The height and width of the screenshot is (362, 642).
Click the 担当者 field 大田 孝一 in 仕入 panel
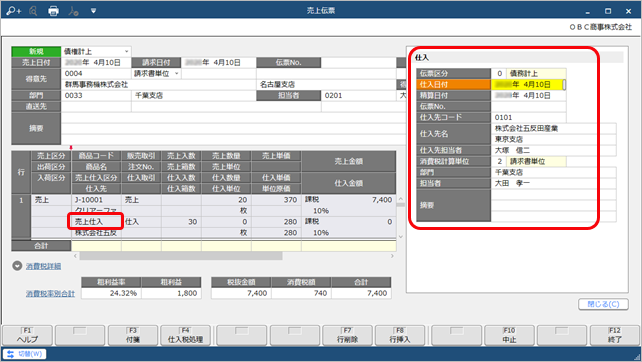coord(554,183)
